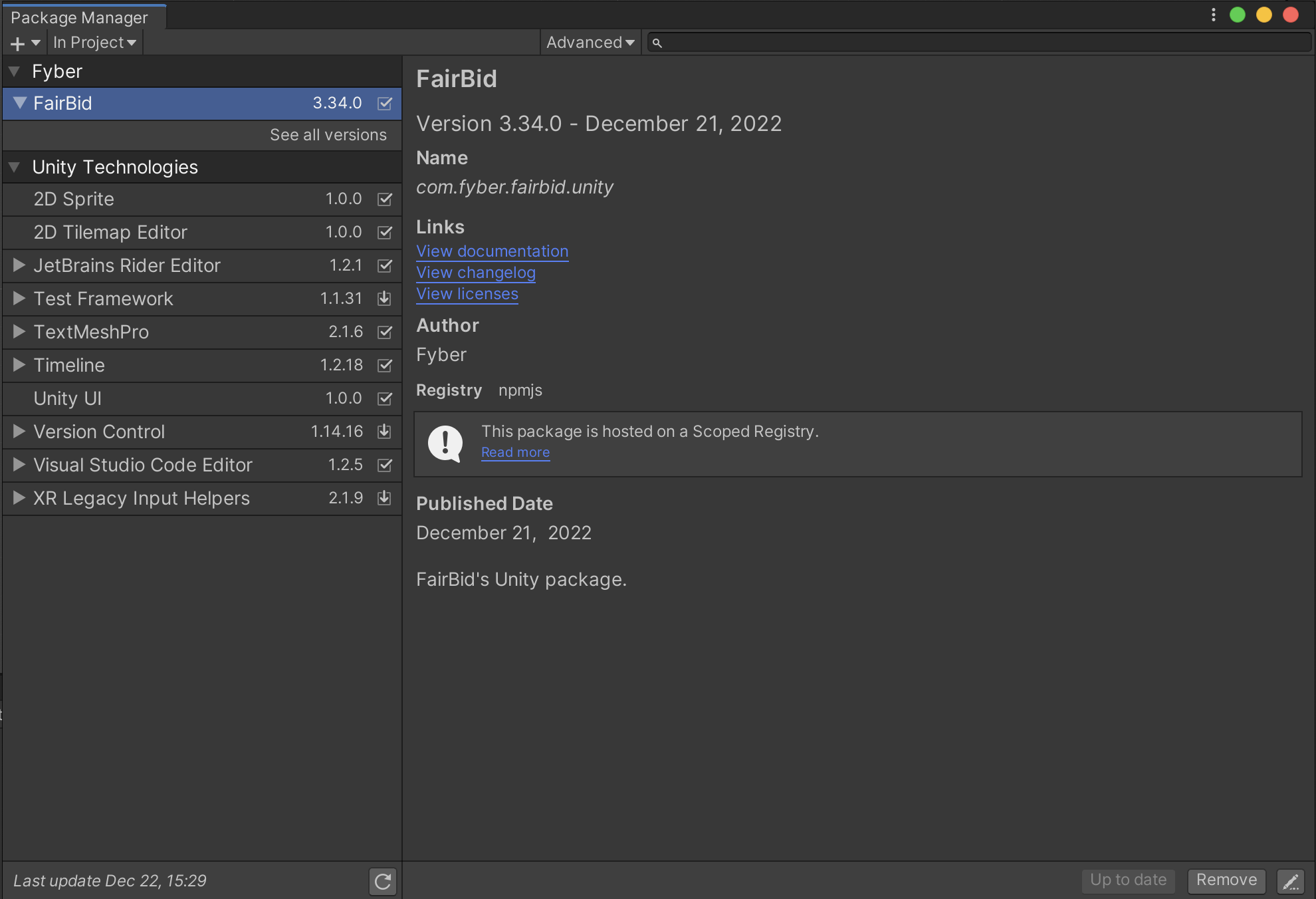Click Read more about Scoped Registry
1316x899 pixels.
click(x=515, y=452)
